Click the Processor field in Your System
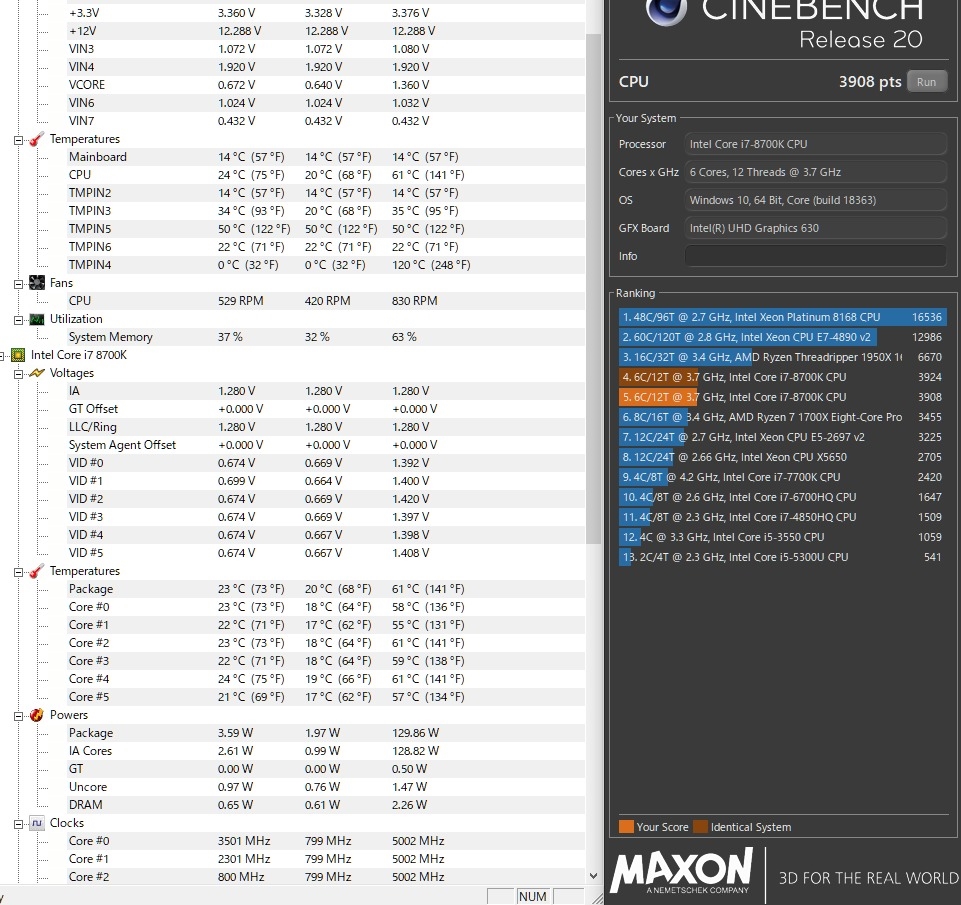 tap(815, 144)
